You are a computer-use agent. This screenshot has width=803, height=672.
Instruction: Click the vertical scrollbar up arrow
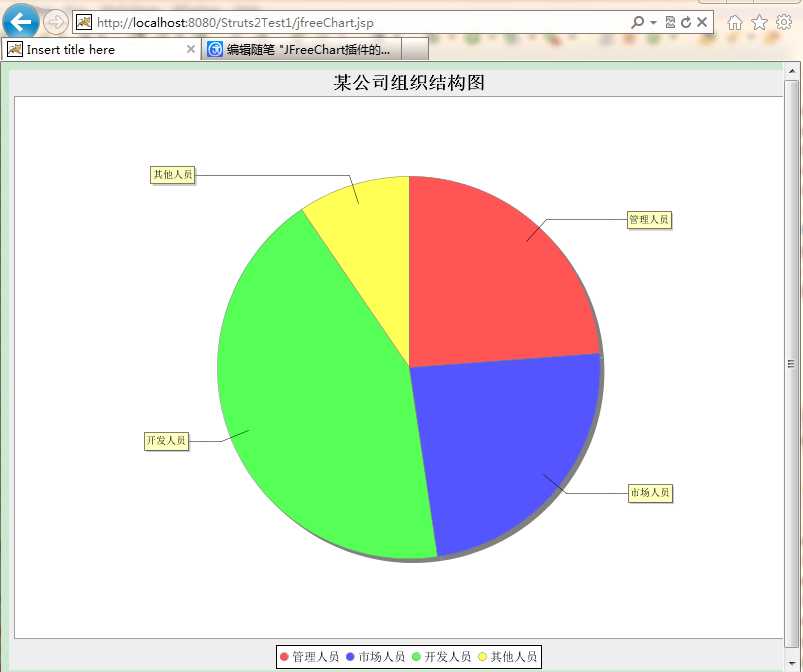[791, 70]
